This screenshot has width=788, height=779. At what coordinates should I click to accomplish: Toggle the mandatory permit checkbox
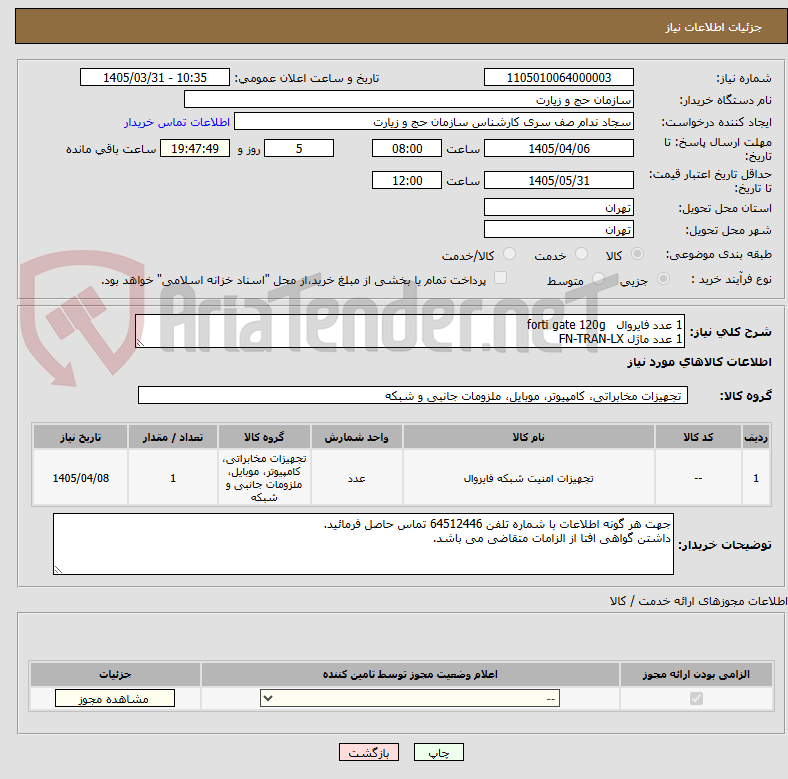click(696, 699)
